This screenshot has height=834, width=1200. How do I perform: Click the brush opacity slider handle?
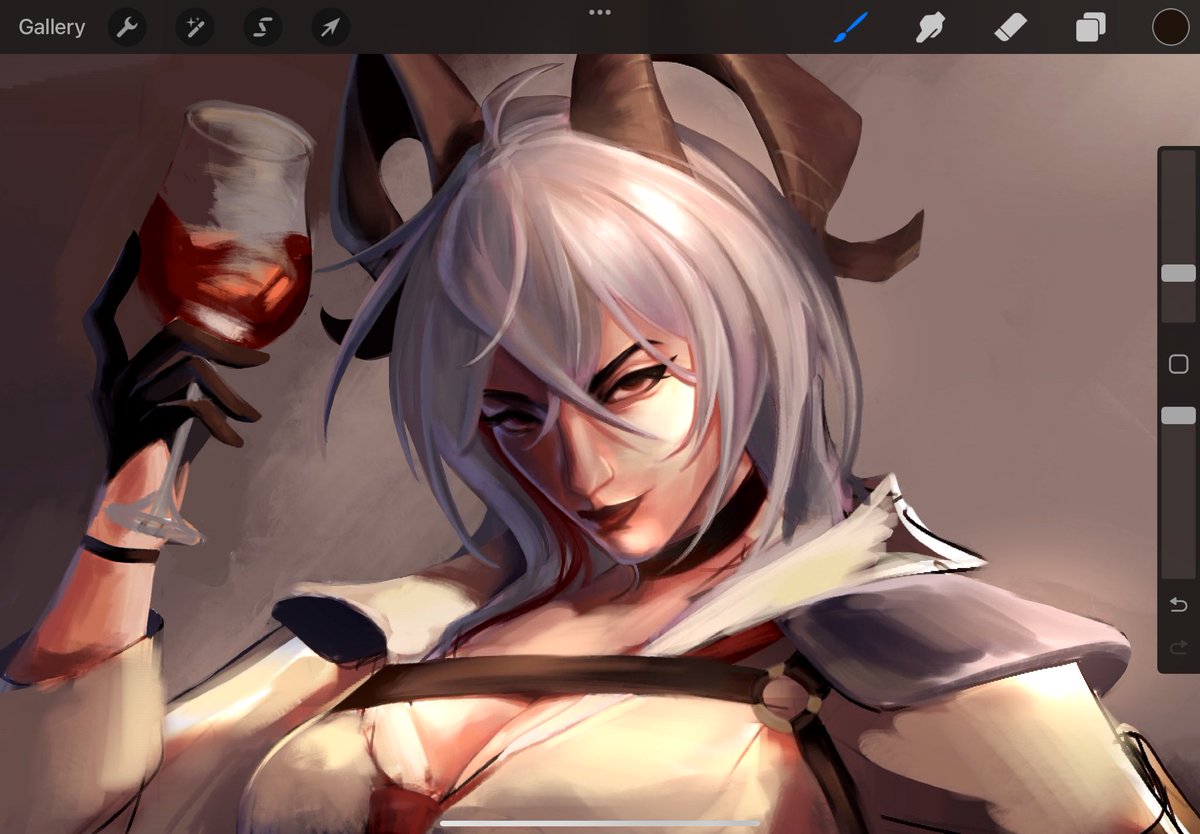(x=1178, y=415)
